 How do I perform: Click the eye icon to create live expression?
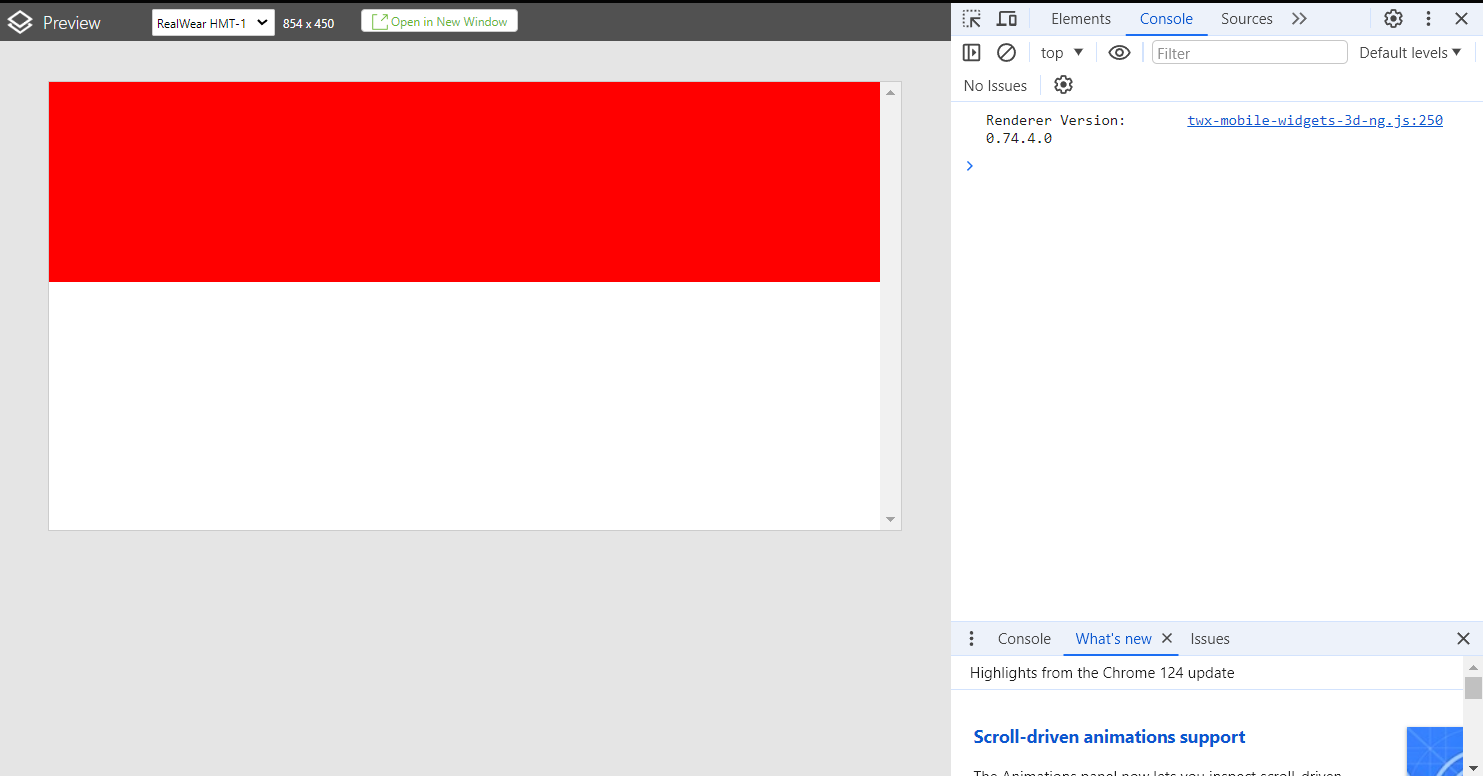click(x=1119, y=52)
